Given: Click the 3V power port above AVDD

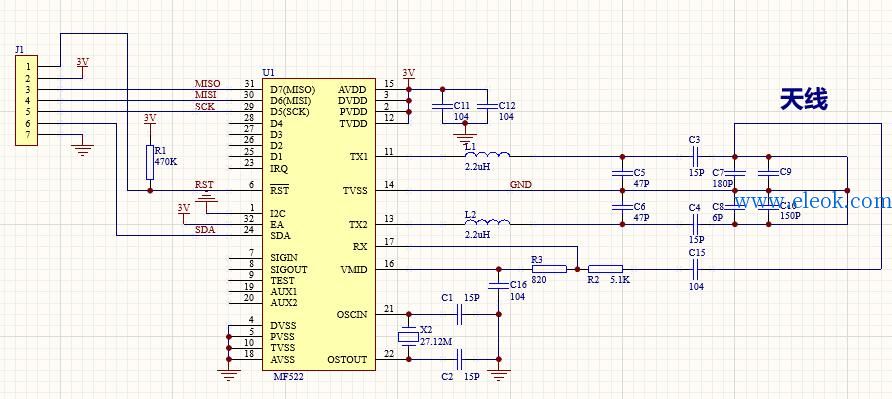Looking at the screenshot, I should pyautogui.click(x=408, y=74).
